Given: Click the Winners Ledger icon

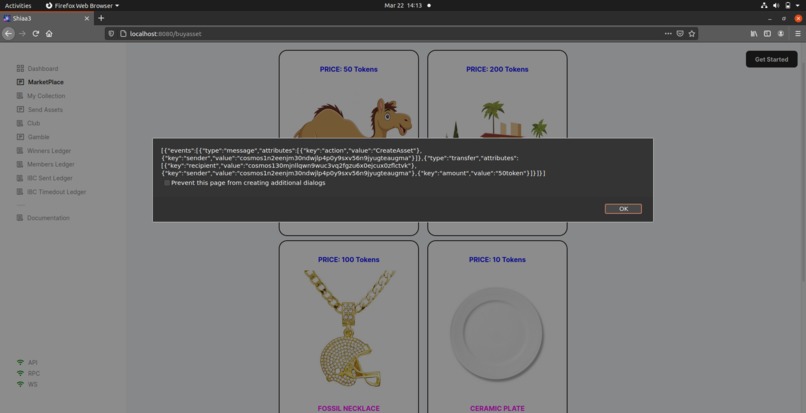Looking at the screenshot, I should [20, 151].
